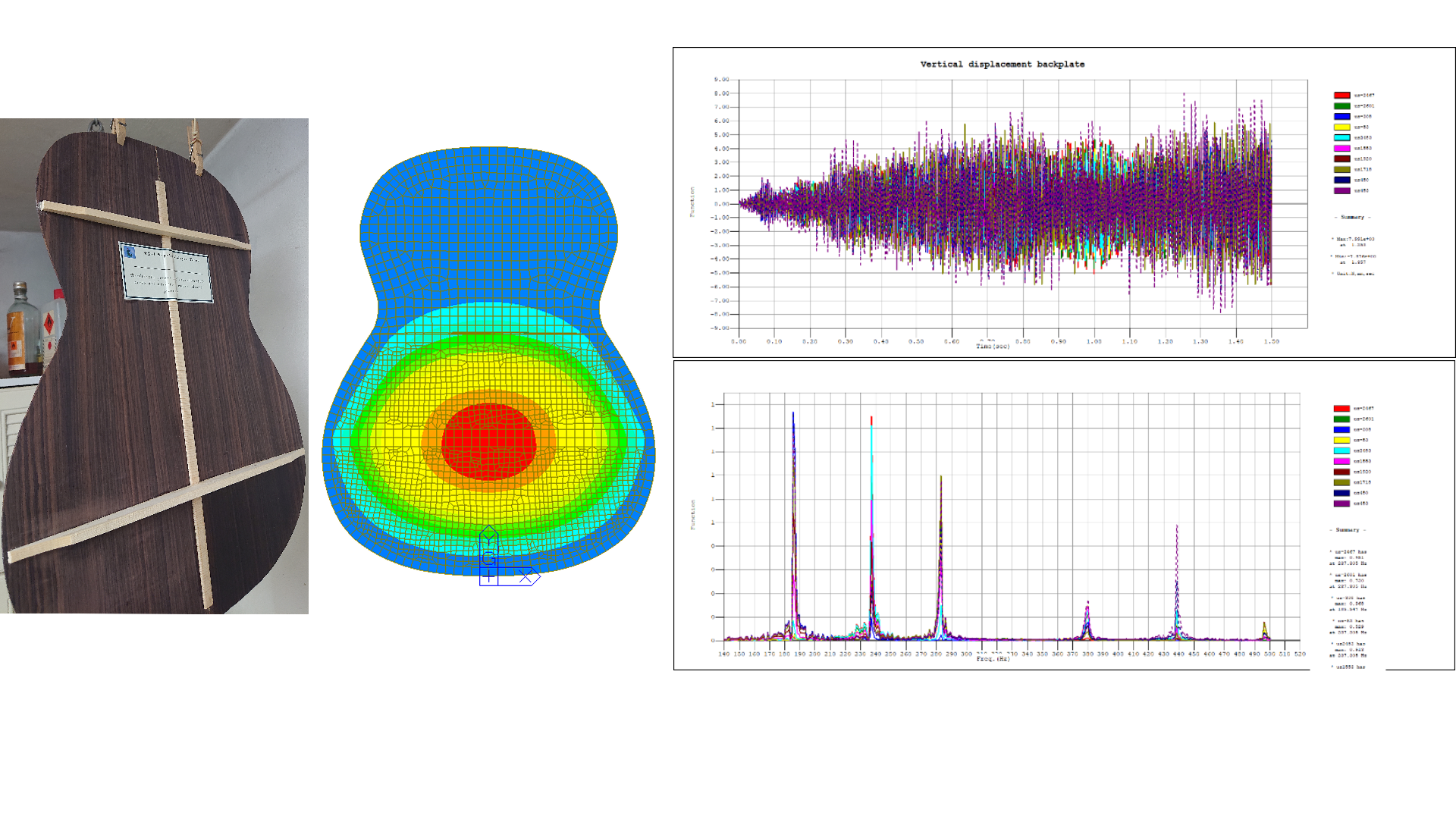Screen dimensions: 1456x819
Task: Click the cyan legend swatch in the frequency chart
Action: [x=1341, y=451]
